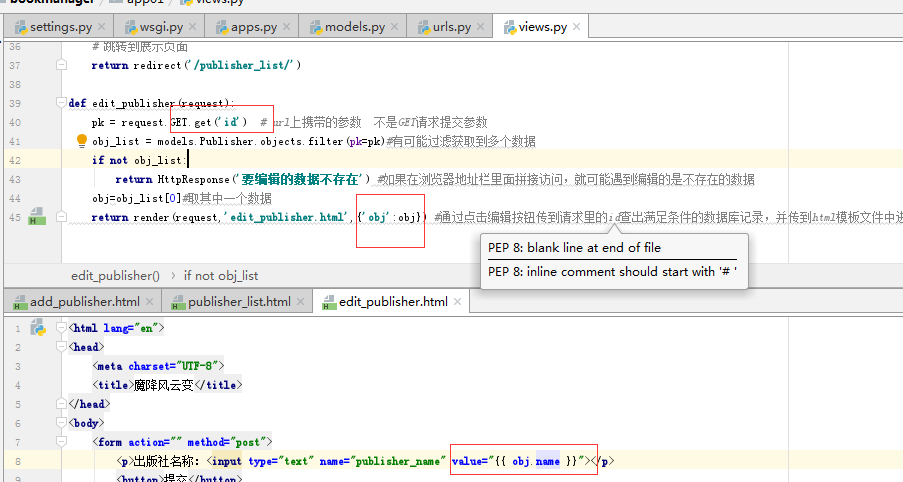Click the views.py Python file icon
This screenshot has width=903, height=482.
click(510, 27)
